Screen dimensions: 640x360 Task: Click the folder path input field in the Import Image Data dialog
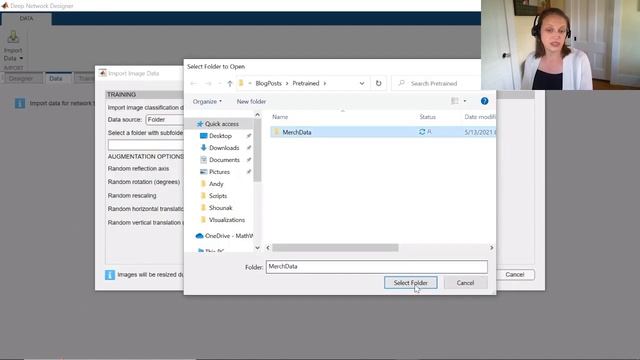pos(145,145)
